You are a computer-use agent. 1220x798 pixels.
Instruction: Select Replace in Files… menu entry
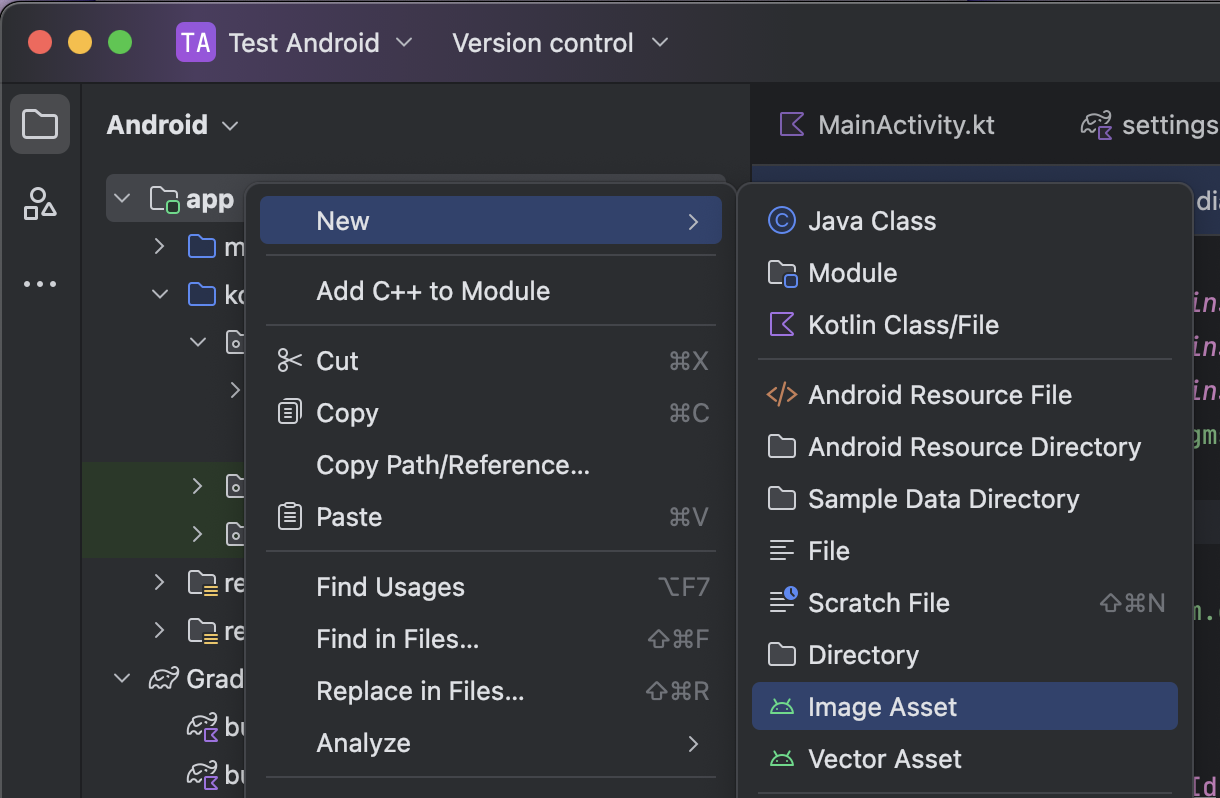pyautogui.click(x=491, y=691)
